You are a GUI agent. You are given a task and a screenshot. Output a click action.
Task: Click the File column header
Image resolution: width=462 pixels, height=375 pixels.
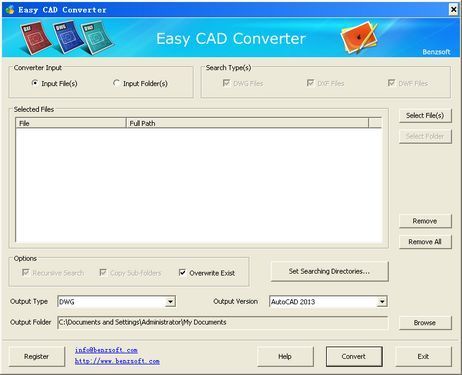pyautogui.click(x=71, y=123)
